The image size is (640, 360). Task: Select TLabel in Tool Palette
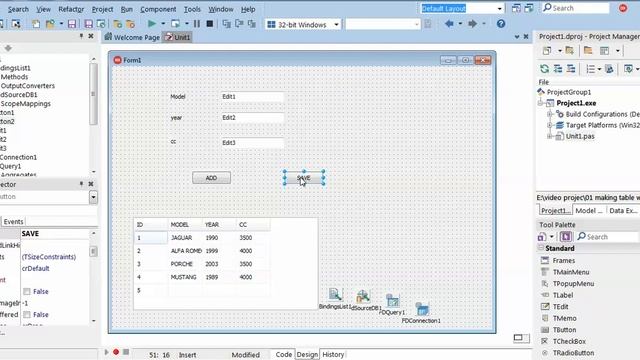(562, 295)
